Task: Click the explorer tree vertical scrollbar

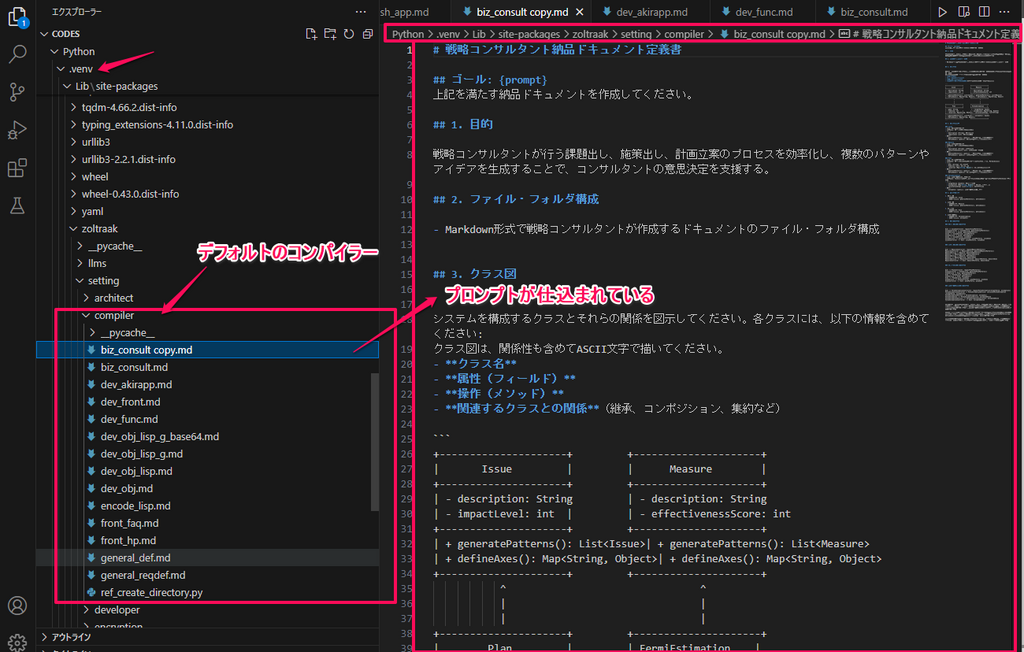Action: coord(375,442)
